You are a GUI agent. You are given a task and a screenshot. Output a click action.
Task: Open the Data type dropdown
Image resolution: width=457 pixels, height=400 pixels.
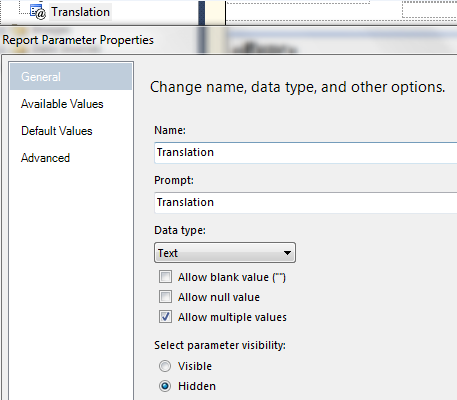(225, 253)
